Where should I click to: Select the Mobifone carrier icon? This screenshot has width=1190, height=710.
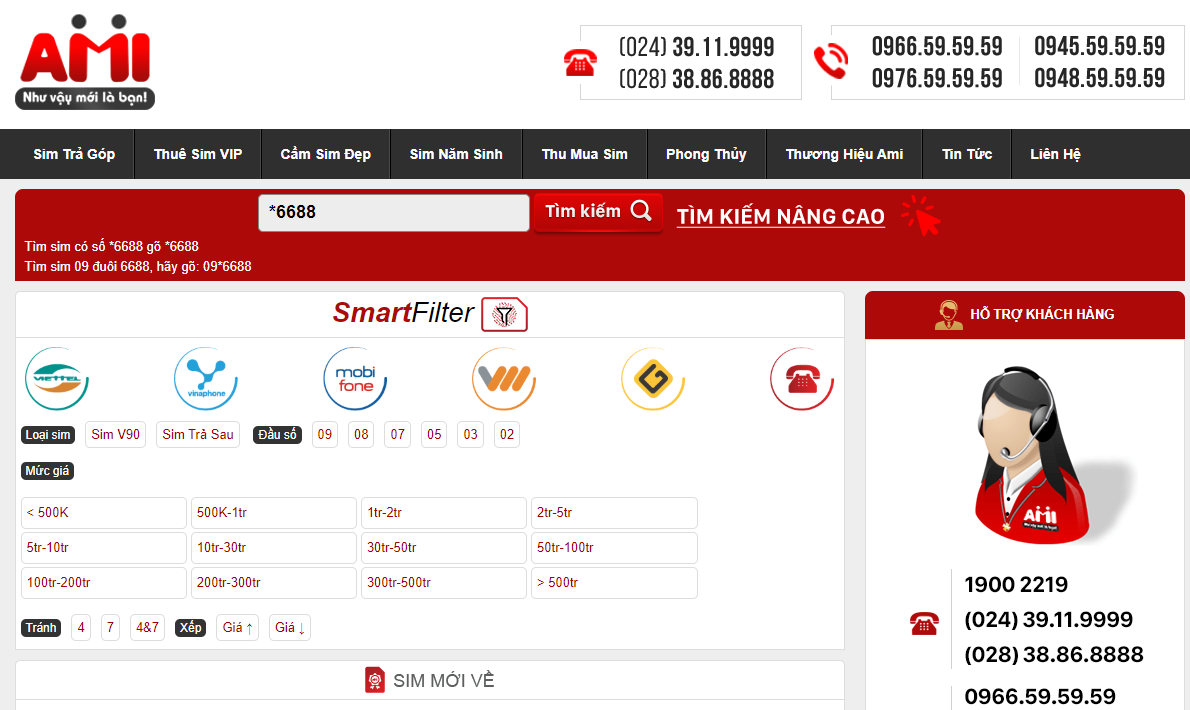[x=355, y=379]
